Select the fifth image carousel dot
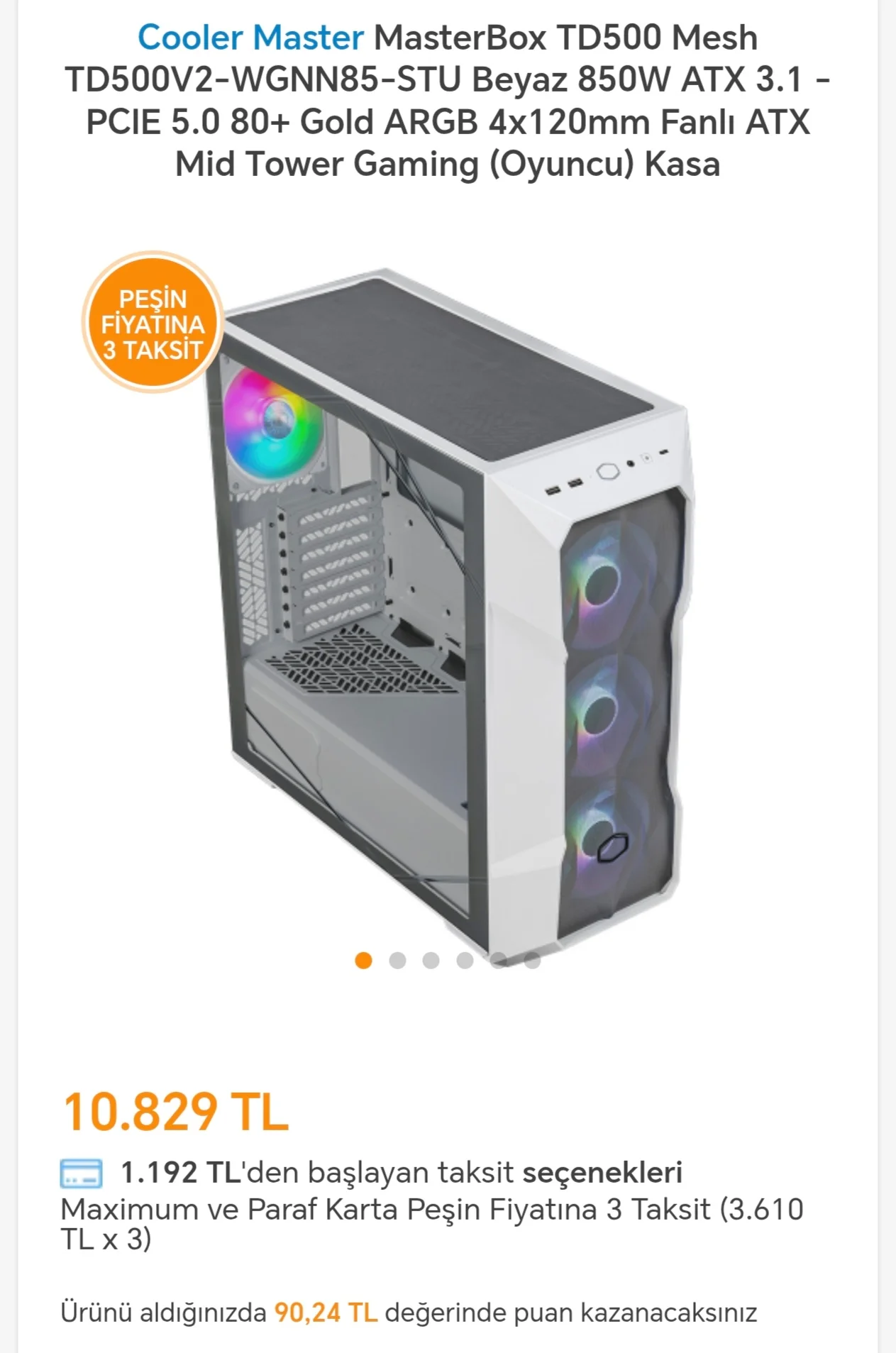This screenshot has width=896, height=1353. [499, 961]
